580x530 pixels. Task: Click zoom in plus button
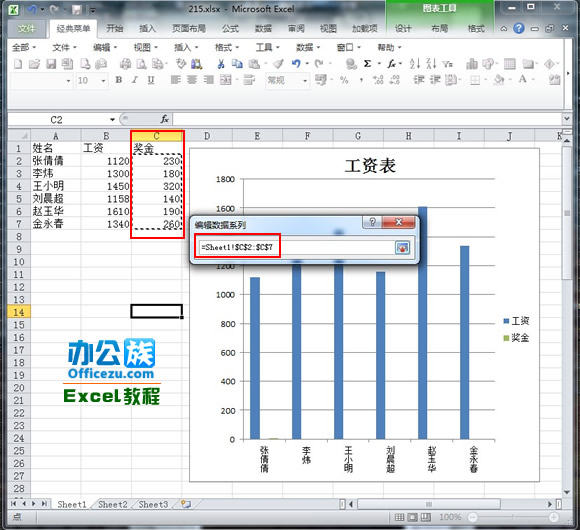553,517
